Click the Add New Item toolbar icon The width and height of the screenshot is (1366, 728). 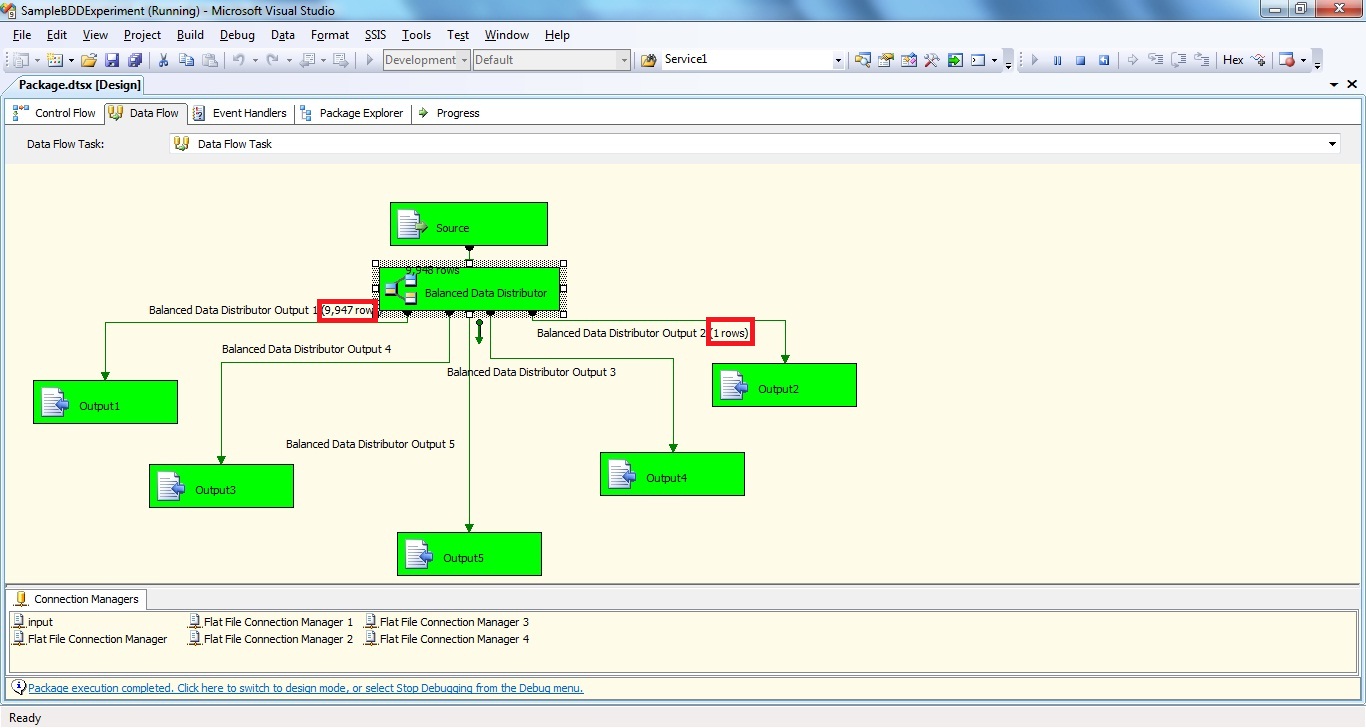coord(54,60)
